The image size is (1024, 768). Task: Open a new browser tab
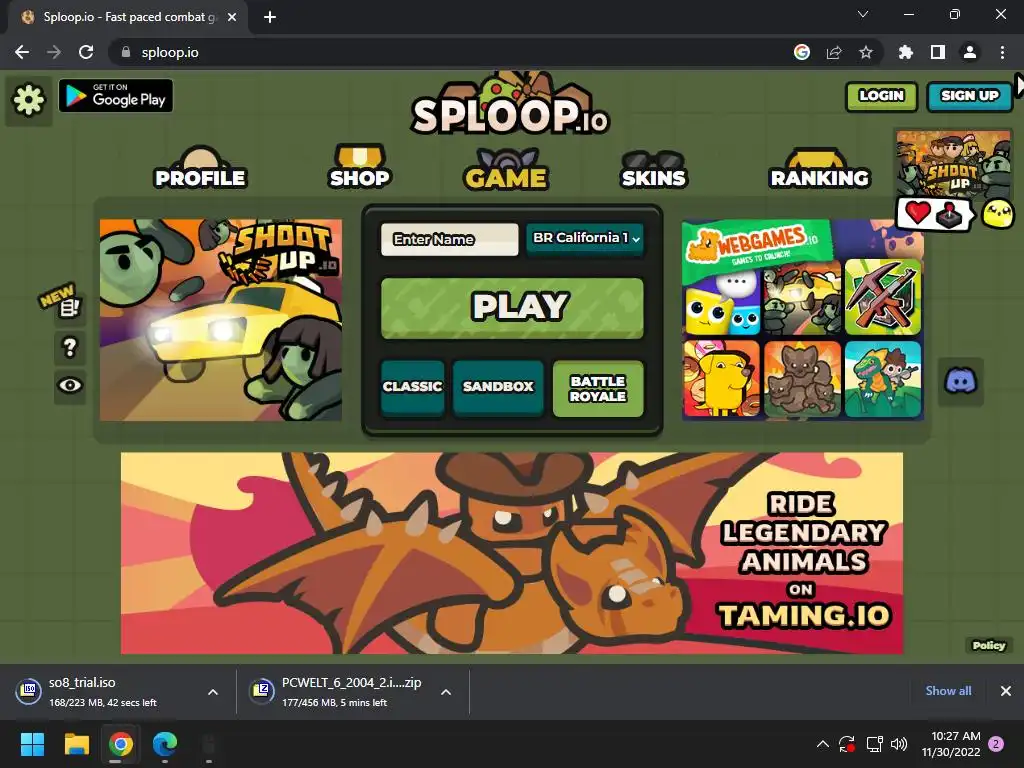point(270,18)
